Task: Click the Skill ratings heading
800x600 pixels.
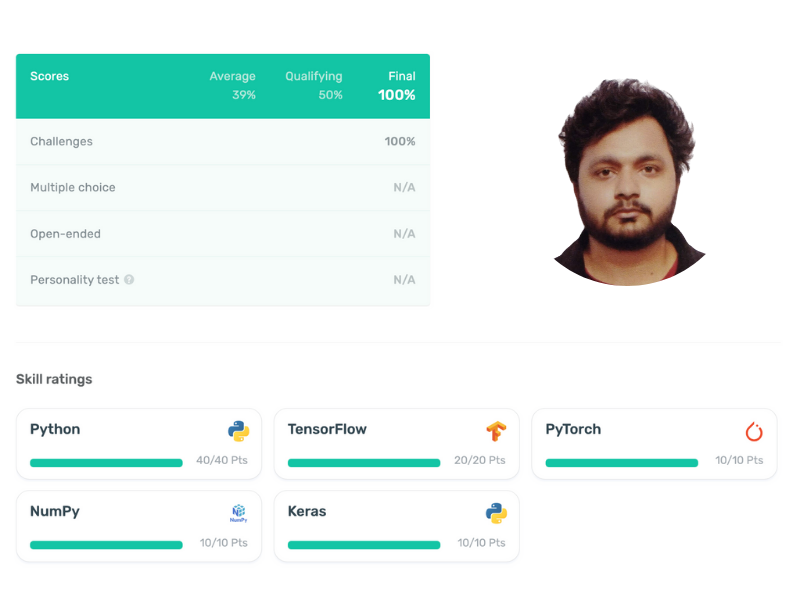Action: click(x=54, y=379)
